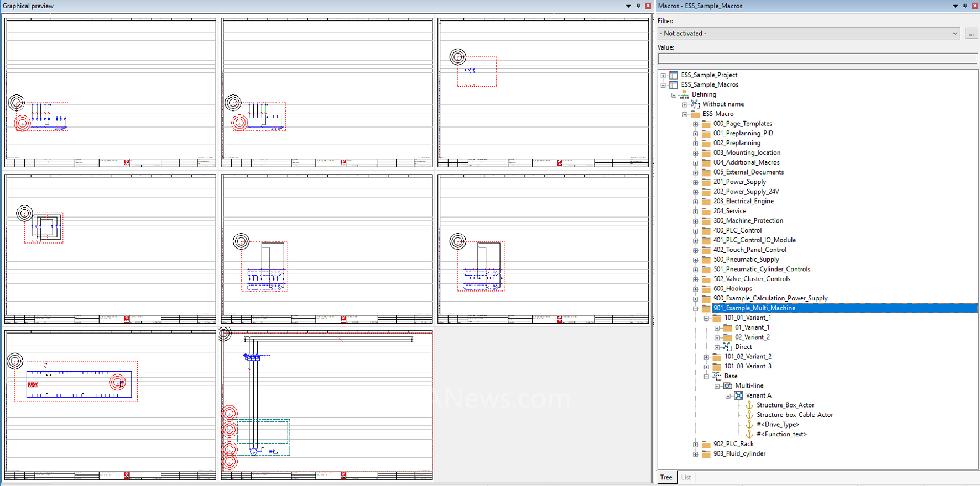Switch to the Tree tab
This screenshot has height=486, width=980.
665,477
